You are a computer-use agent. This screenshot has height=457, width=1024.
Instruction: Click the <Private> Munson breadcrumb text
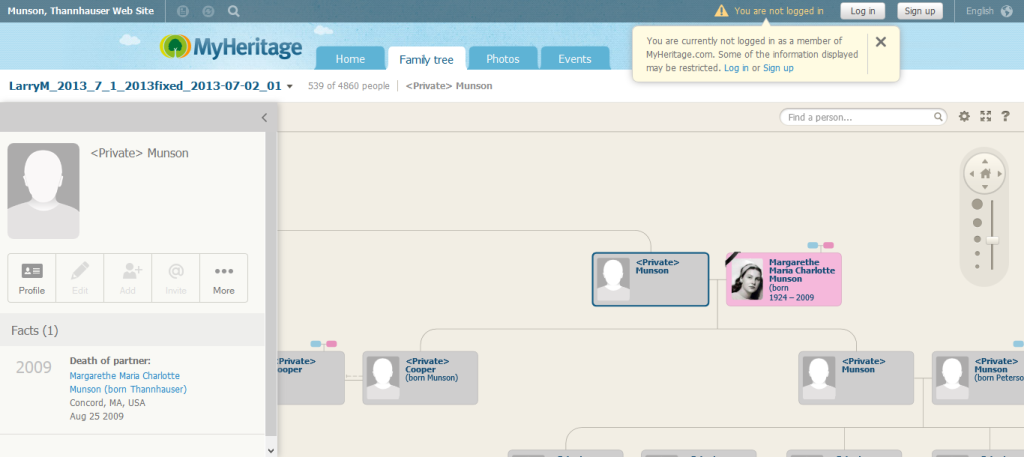[449, 86]
